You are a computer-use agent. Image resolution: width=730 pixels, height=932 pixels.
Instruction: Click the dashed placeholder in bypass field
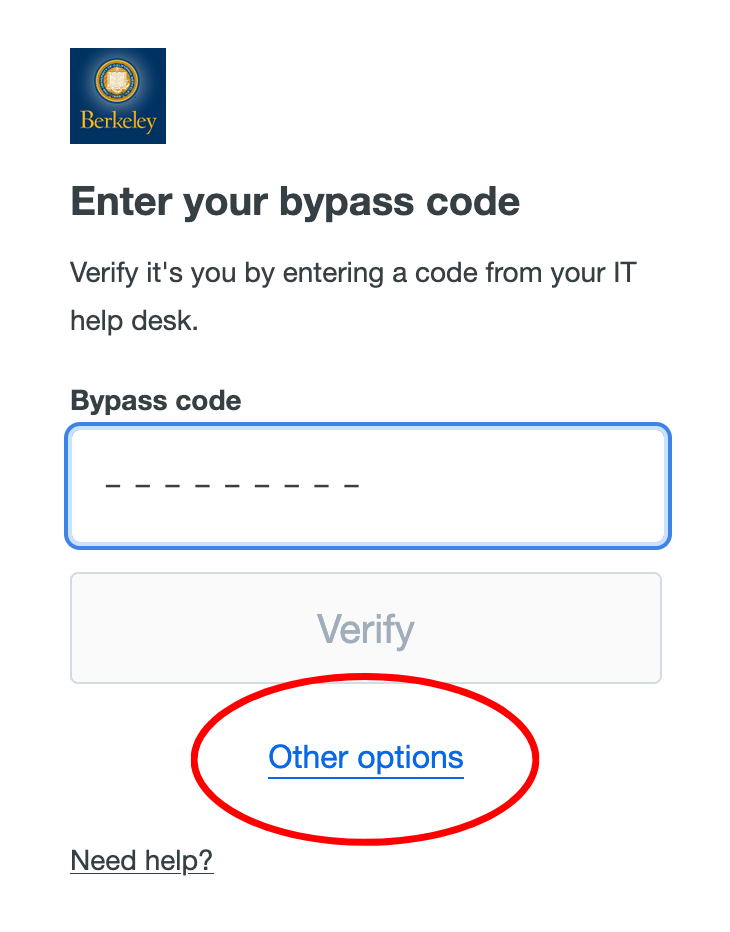pos(232,486)
